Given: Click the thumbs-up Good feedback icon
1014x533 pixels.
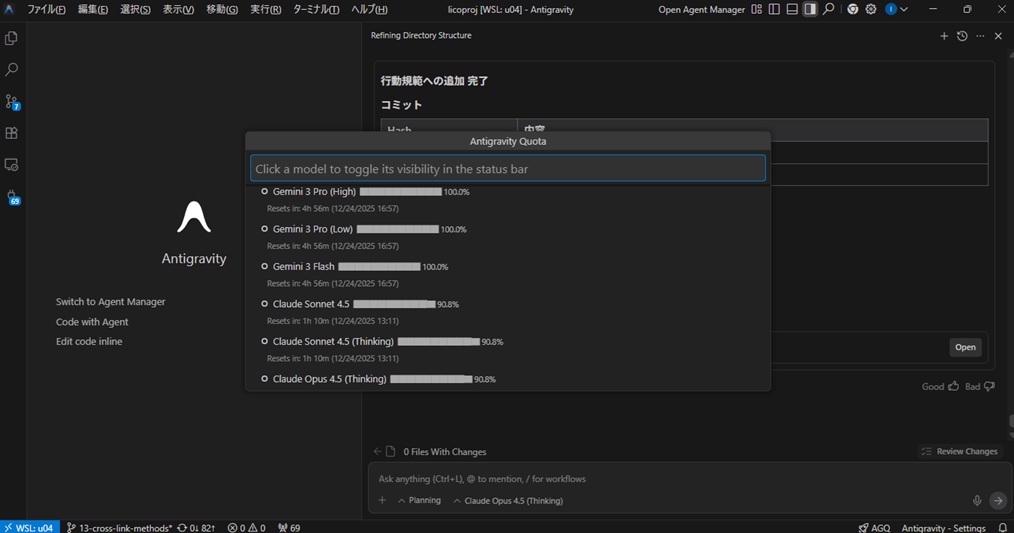Looking at the screenshot, I should pyautogui.click(x=953, y=386).
